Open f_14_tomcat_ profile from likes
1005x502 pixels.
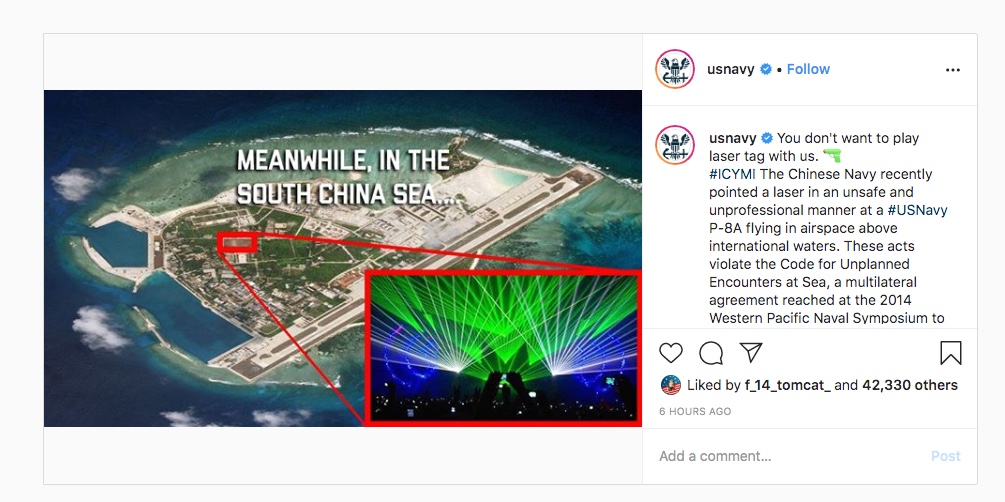pyautogui.click(x=787, y=385)
